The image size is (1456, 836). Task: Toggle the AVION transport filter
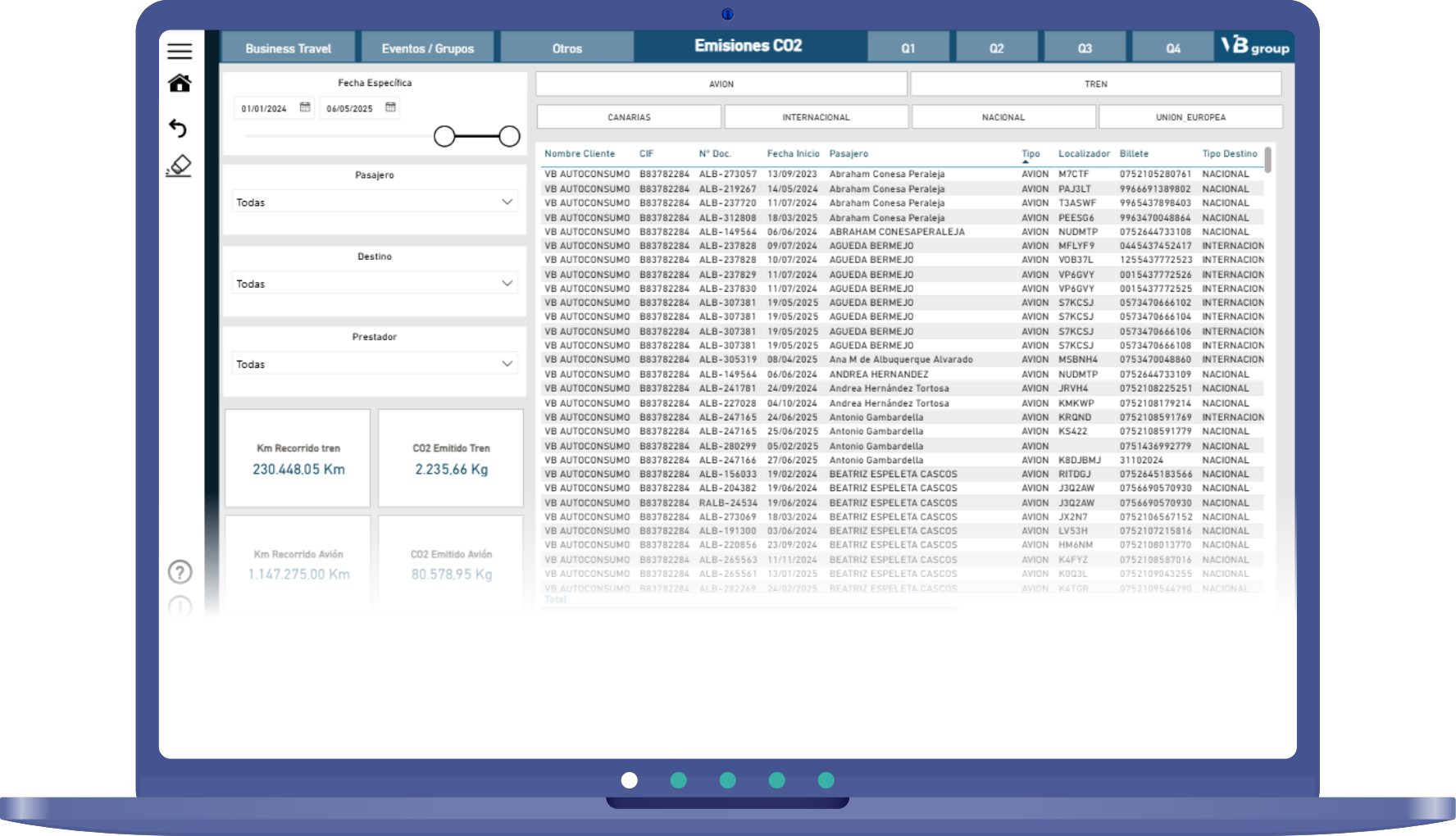tap(721, 84)
